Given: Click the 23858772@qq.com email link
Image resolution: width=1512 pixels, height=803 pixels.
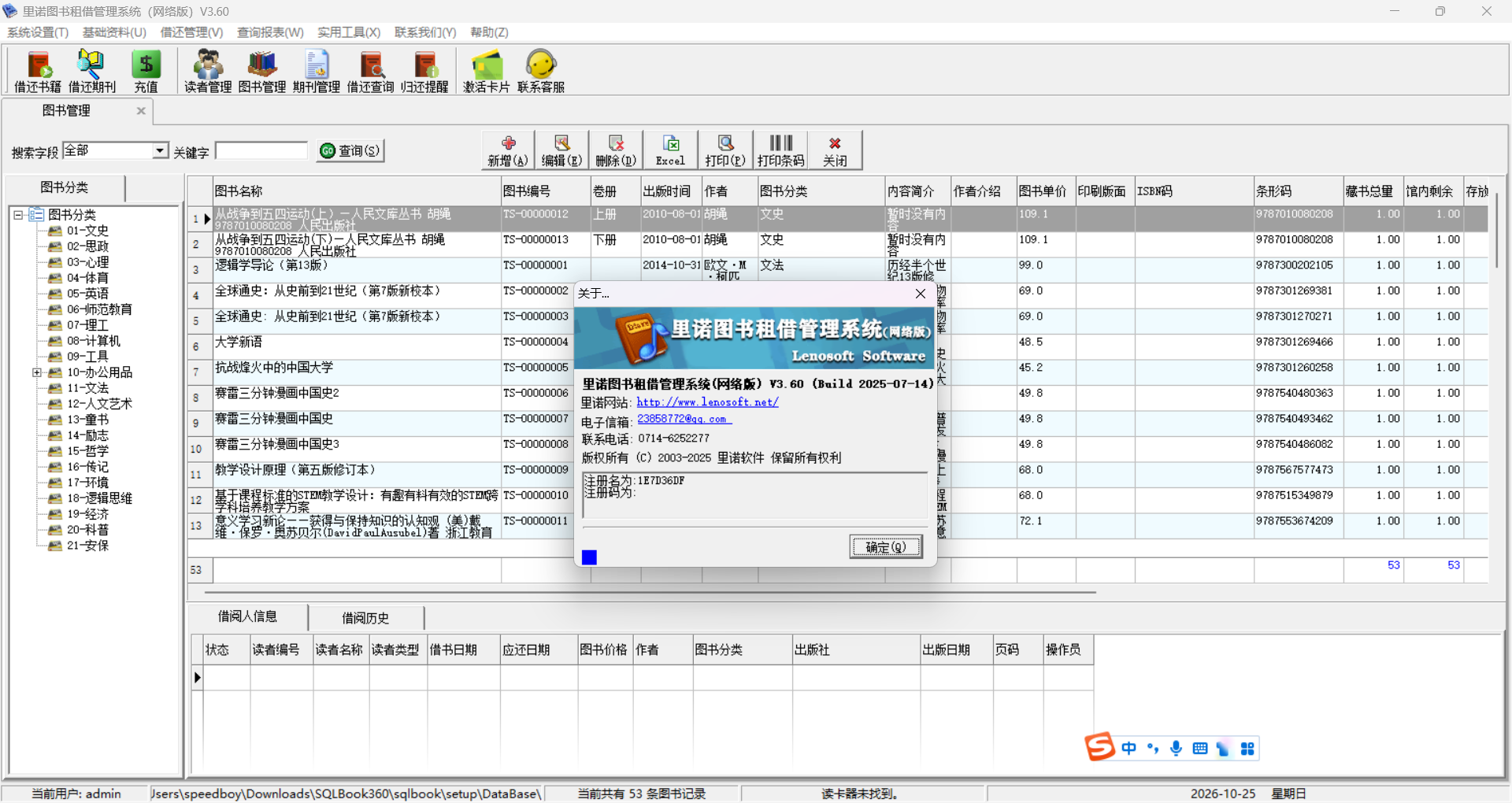Looking at the screenshot, I should (x=684, y=420).
